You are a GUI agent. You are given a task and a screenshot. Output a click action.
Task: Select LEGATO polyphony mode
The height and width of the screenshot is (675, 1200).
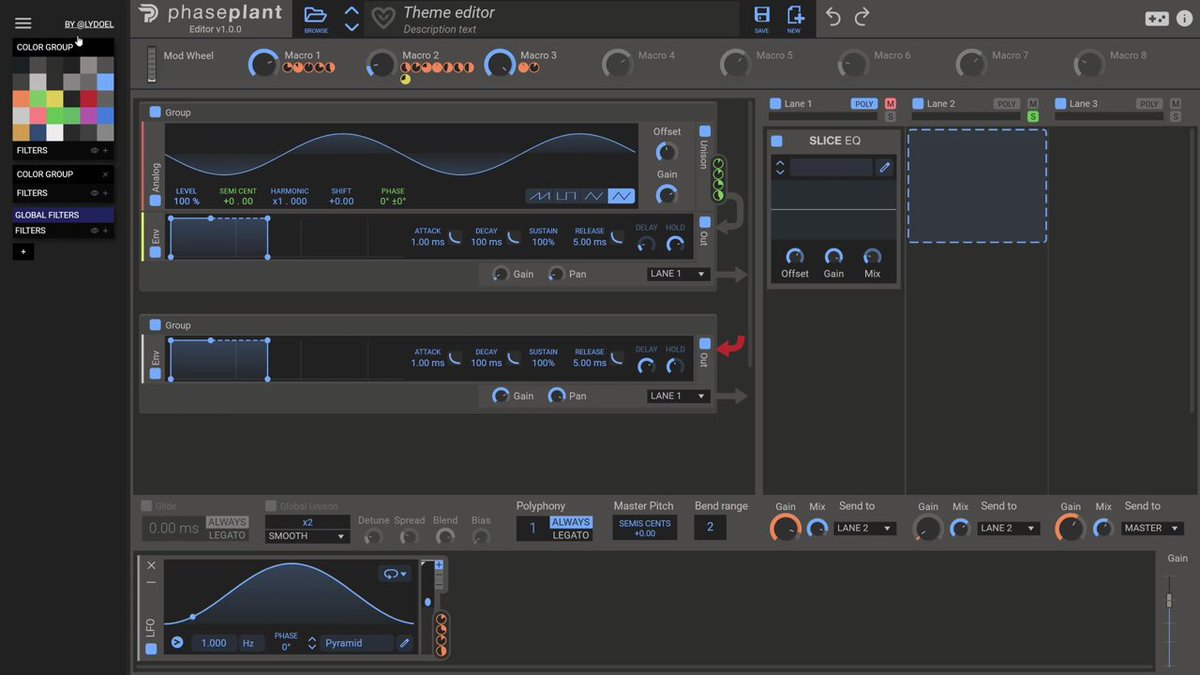[x=571, y=535]
